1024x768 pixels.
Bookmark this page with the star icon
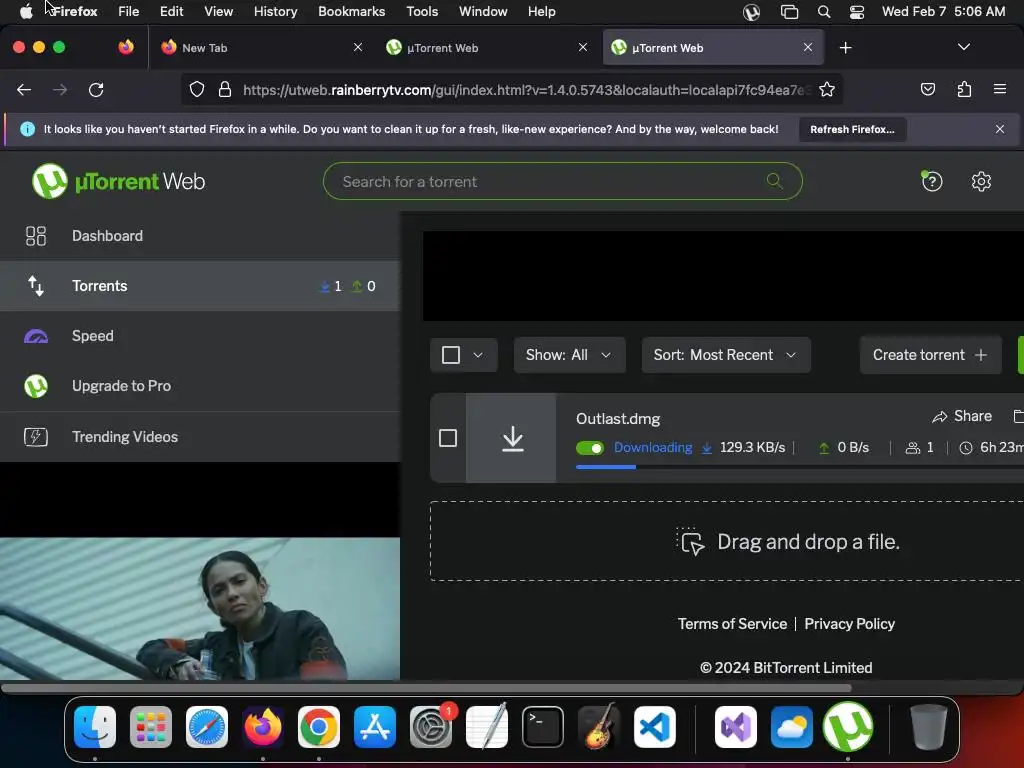[x=827, y=89]
